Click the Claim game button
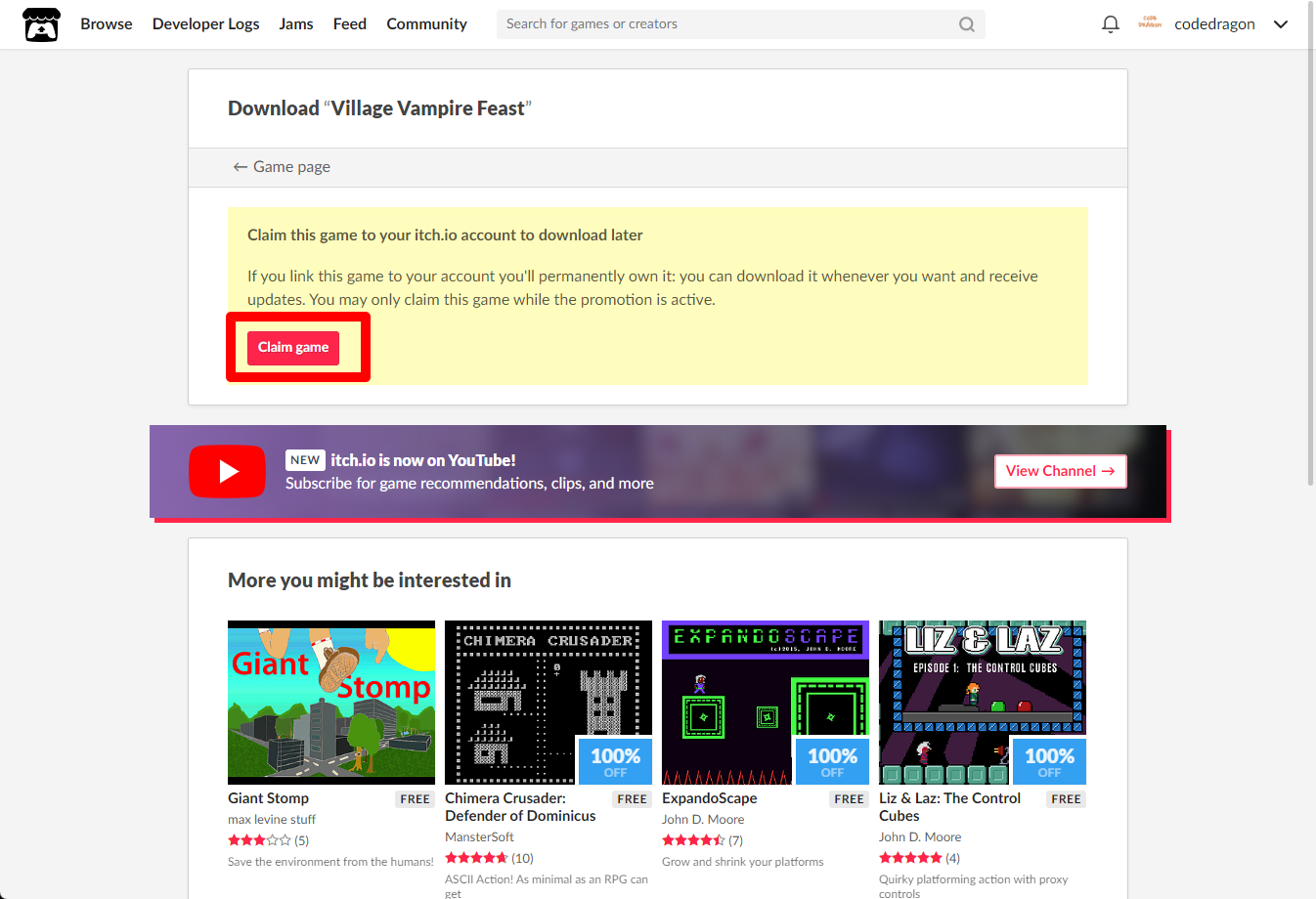This screenshot has height=899, width=1316. pos(293,348)
